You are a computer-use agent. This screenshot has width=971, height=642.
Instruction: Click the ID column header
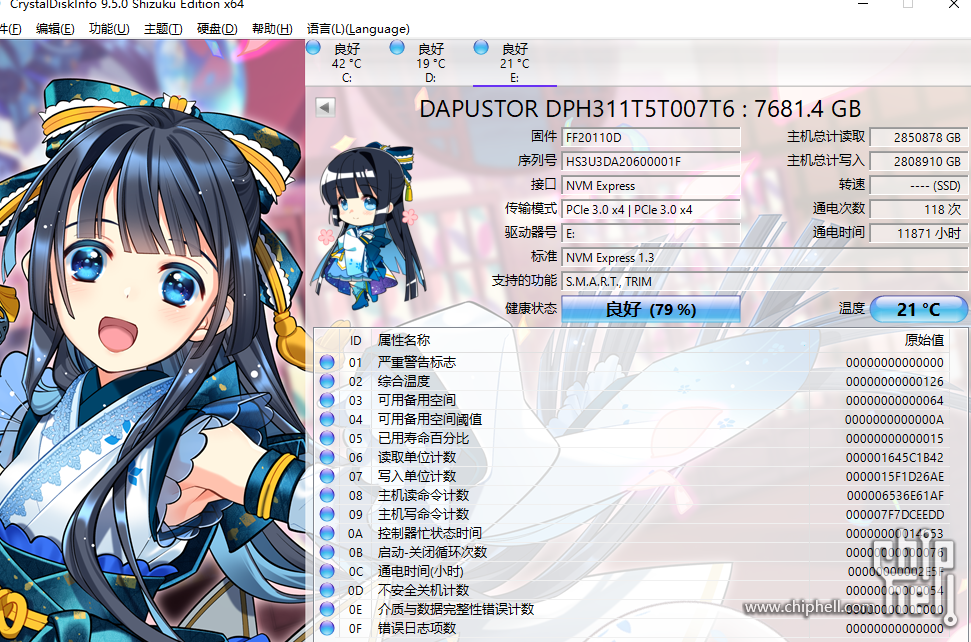tap(355, 341)
